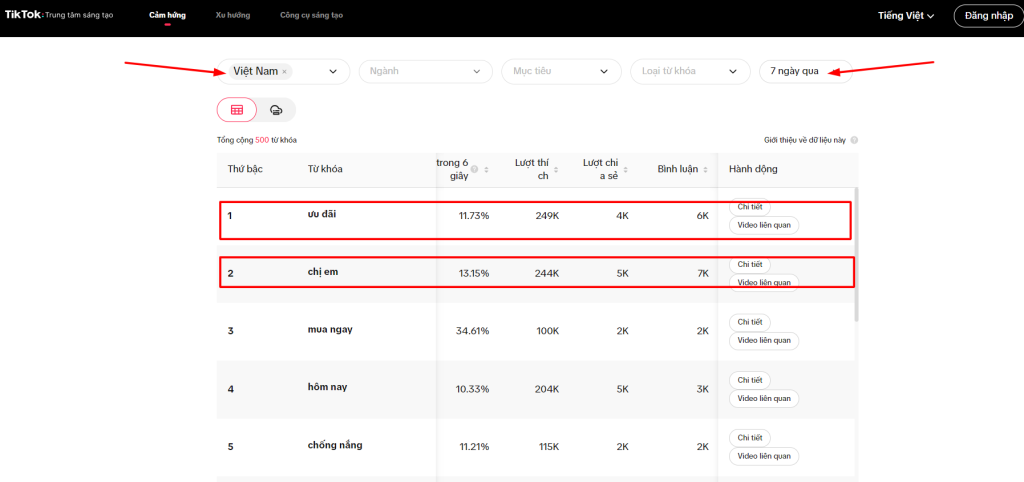Viewport: 1024px width, 482px height.
Task: Open the '7 ngày qua' time range selector
Action: (805, 71)
